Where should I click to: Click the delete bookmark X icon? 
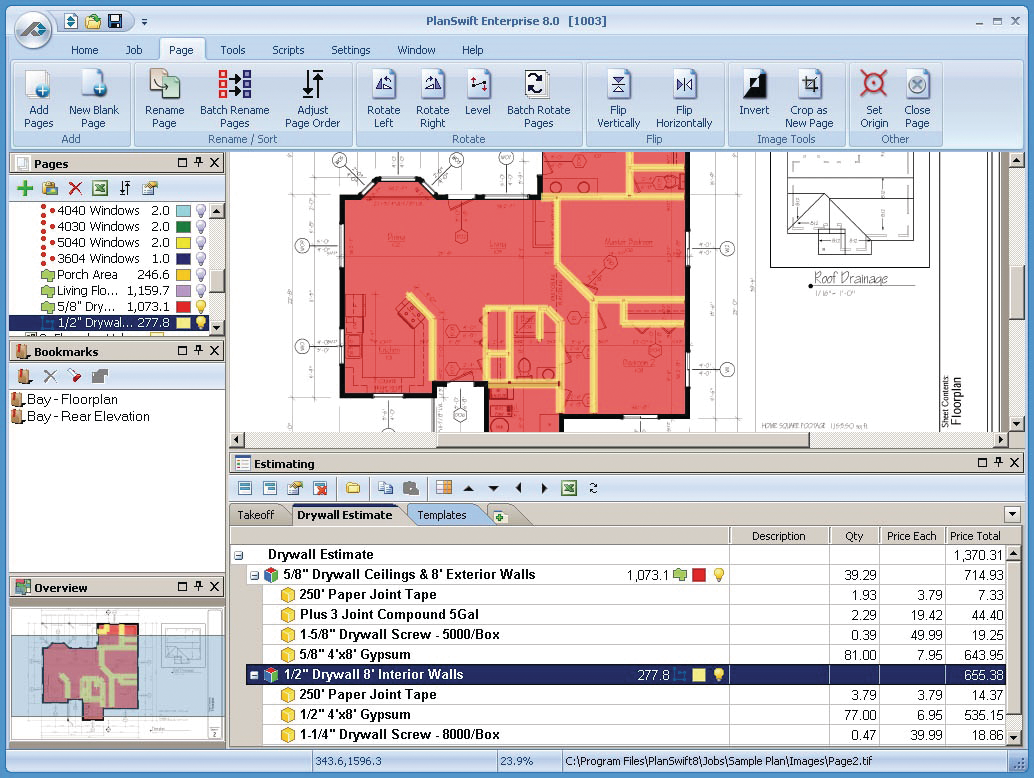(x=50, y=376)
